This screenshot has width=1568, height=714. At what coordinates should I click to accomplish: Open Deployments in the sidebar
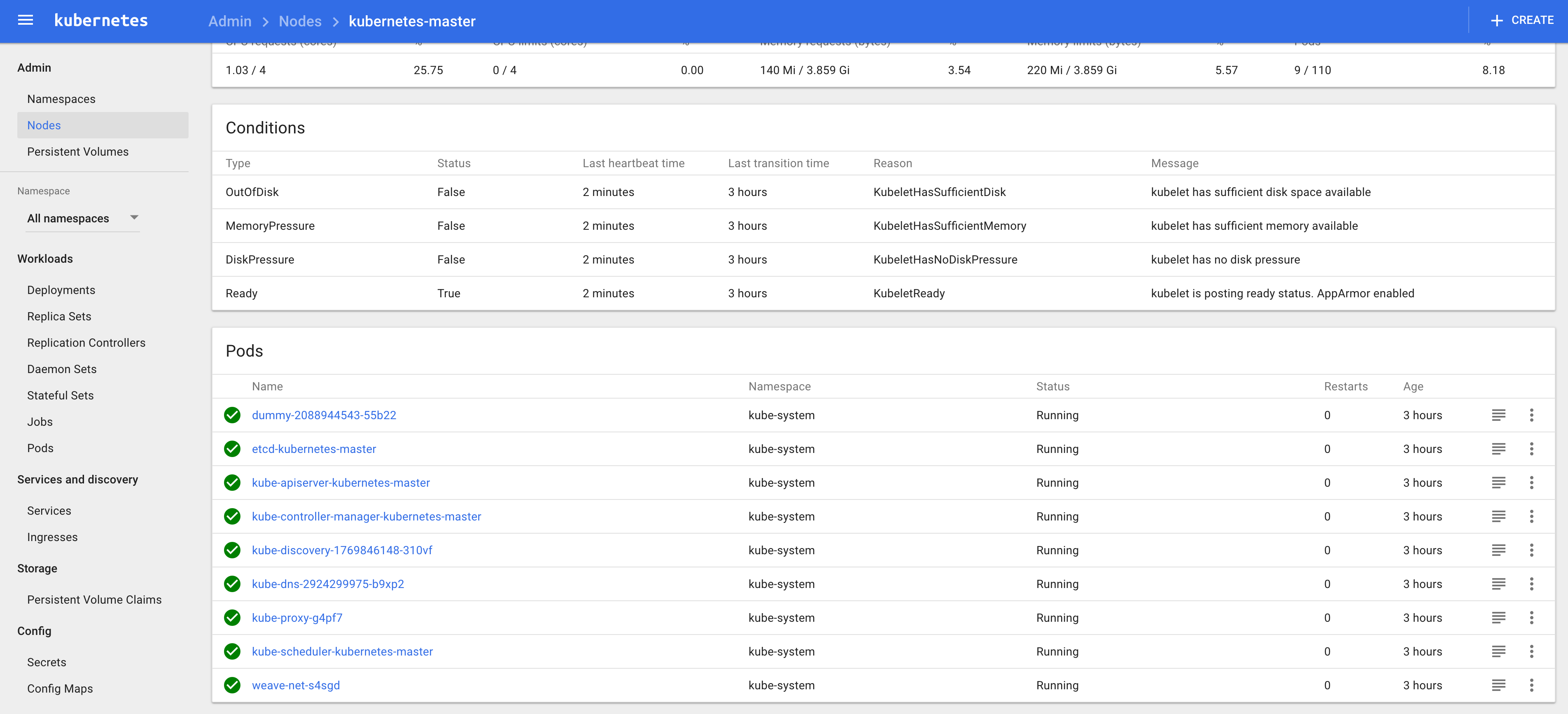click(61, 290)
